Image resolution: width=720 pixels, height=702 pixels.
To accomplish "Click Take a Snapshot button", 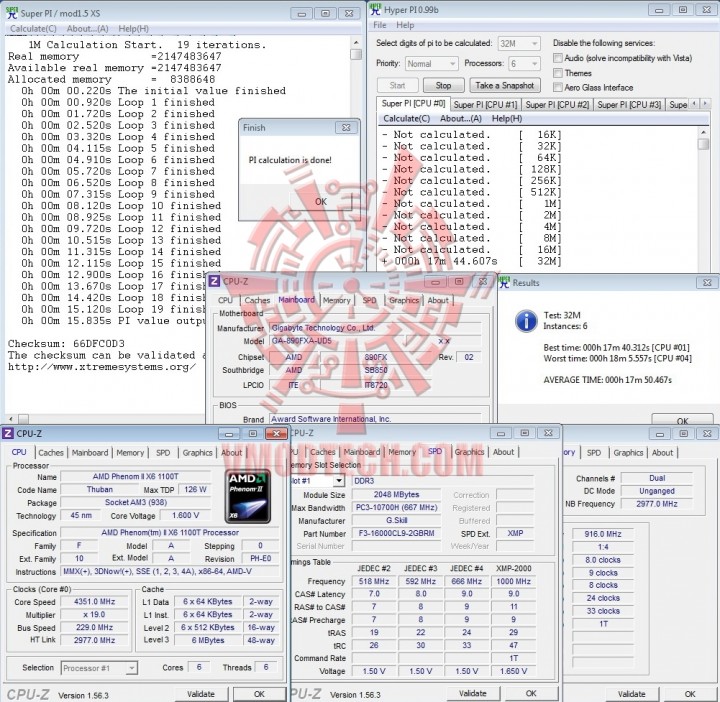I will 505,85.
